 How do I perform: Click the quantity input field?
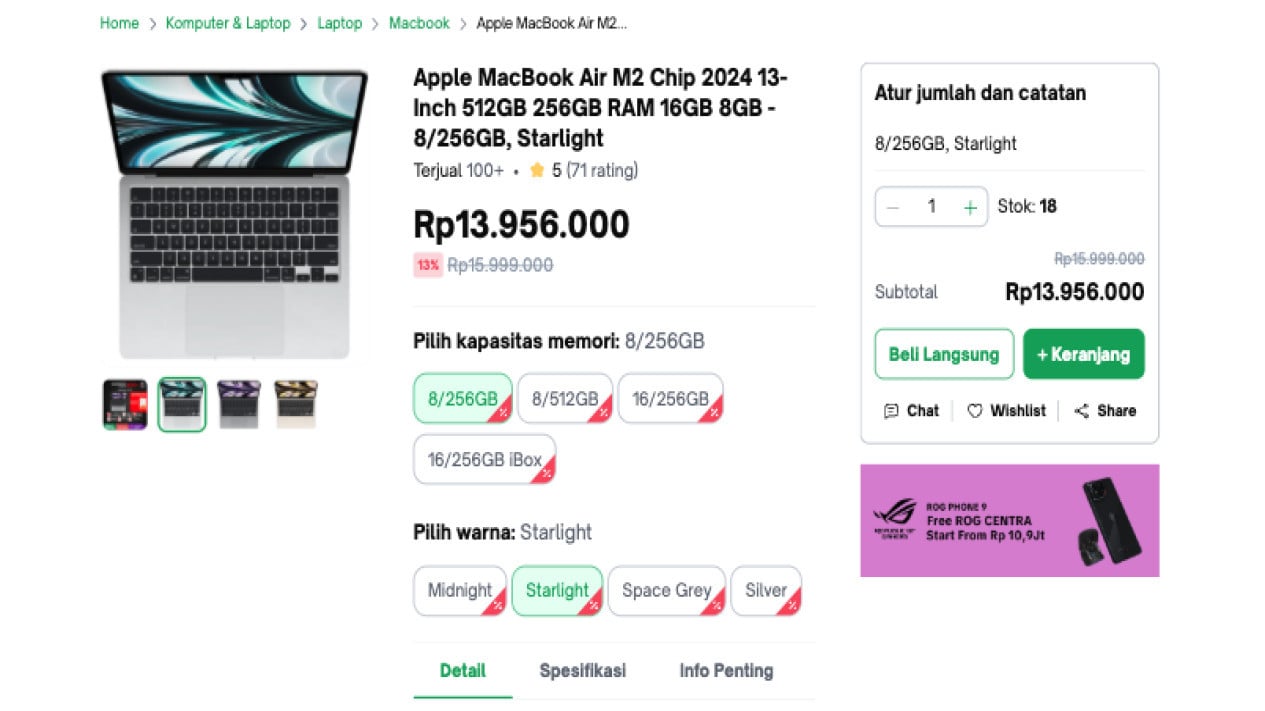(931, 207)
